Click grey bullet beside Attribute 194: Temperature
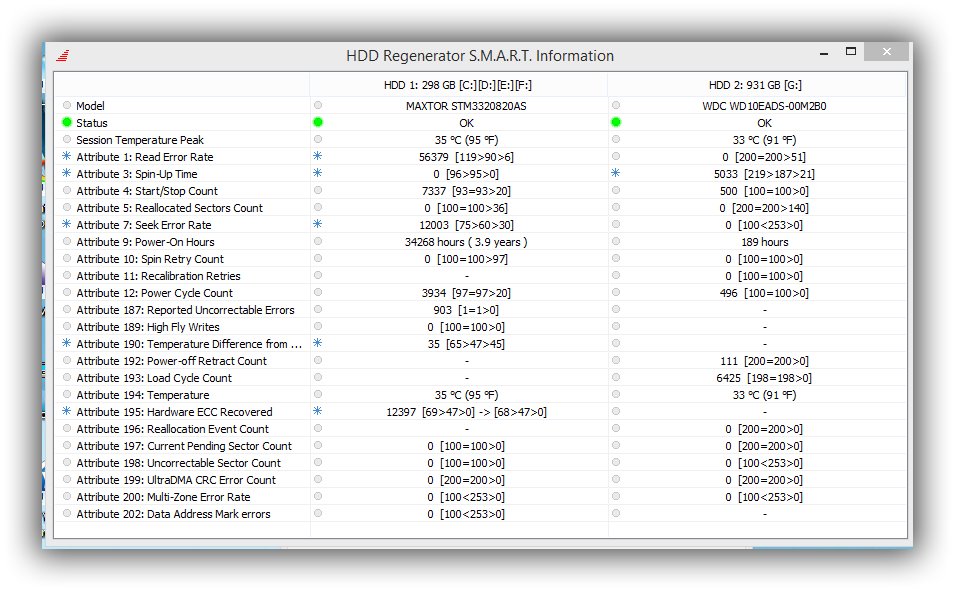Image resolution: width=955 pixels, height=591 pixels. [x=67, y=395]
